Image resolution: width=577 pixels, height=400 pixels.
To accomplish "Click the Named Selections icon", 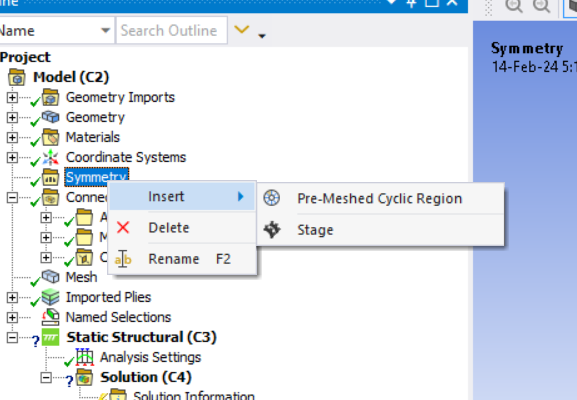I will click(x=50, y=317).
